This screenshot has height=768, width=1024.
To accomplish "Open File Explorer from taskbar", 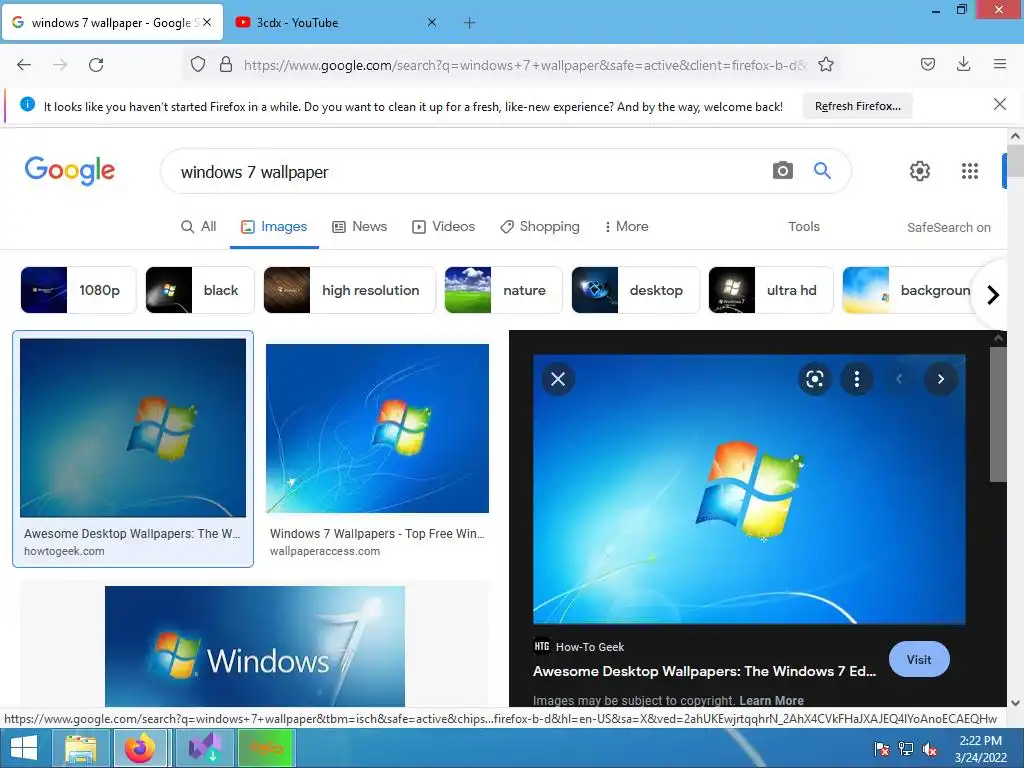I will 80,748.
